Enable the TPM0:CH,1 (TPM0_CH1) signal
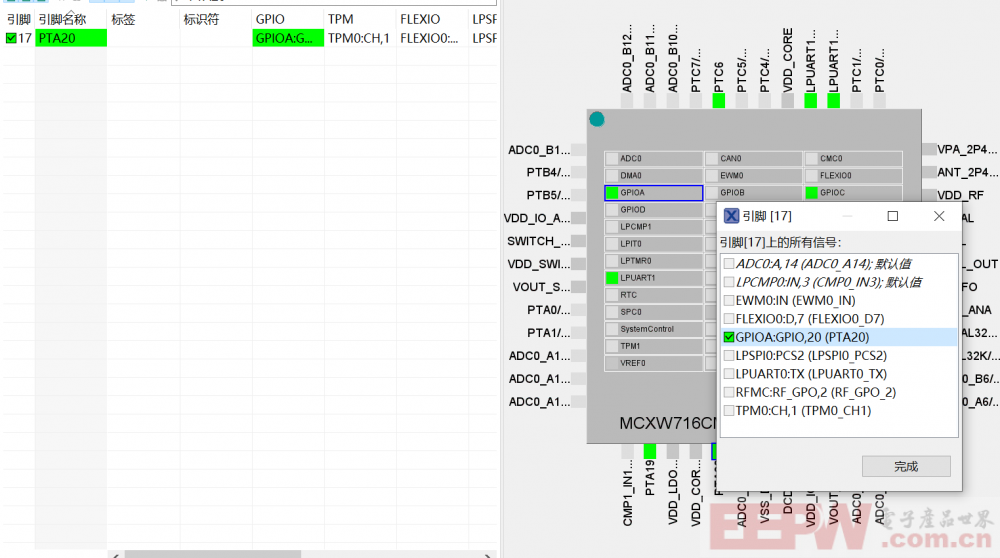1000x558 pixels. coord(729,411)
